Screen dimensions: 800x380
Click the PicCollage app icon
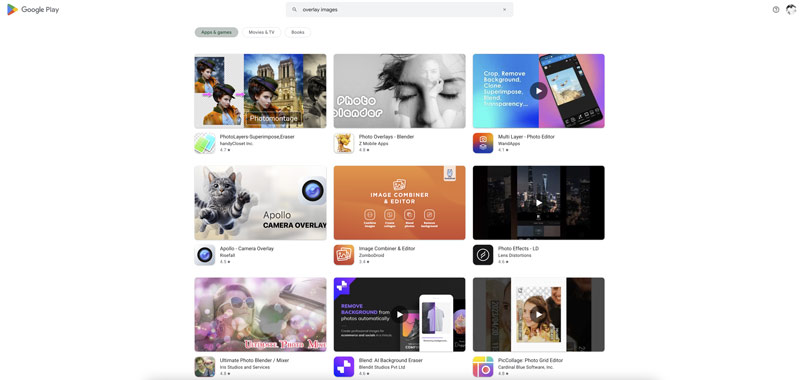tap(483, 367)
